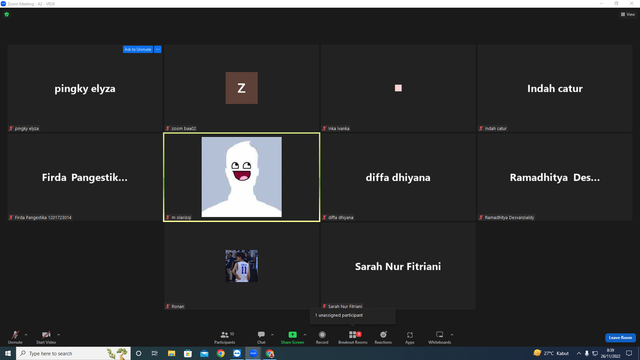Open the Apps panel

[410, 337]
